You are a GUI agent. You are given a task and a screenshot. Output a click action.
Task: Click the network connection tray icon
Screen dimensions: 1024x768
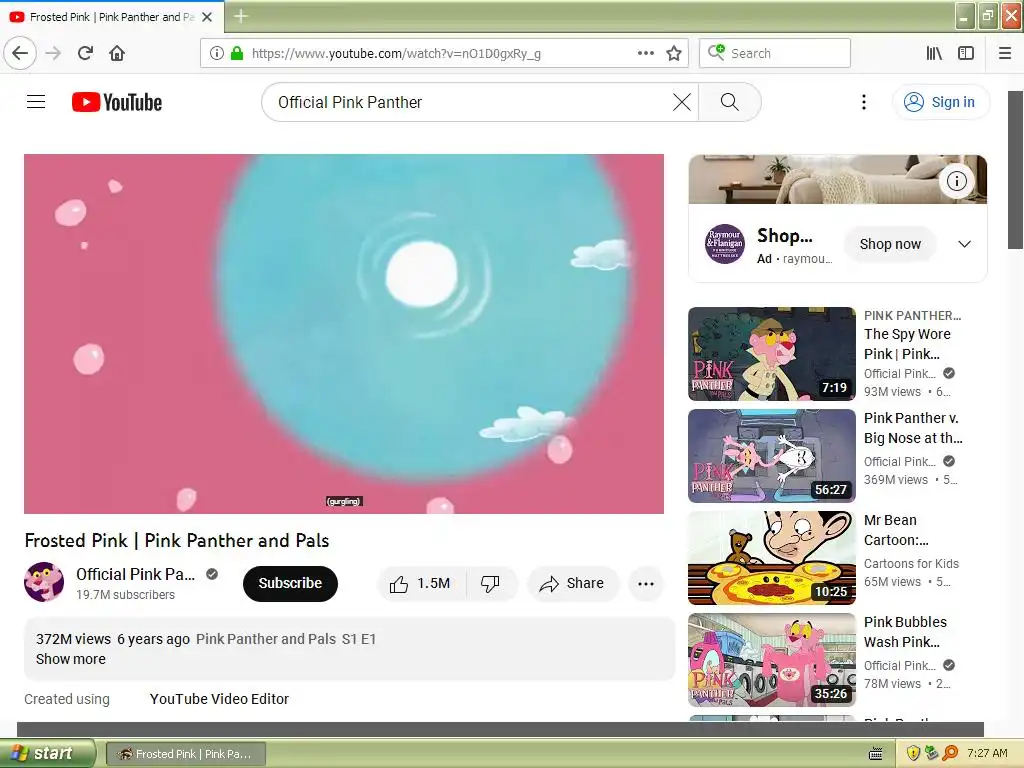click(931, 754)
